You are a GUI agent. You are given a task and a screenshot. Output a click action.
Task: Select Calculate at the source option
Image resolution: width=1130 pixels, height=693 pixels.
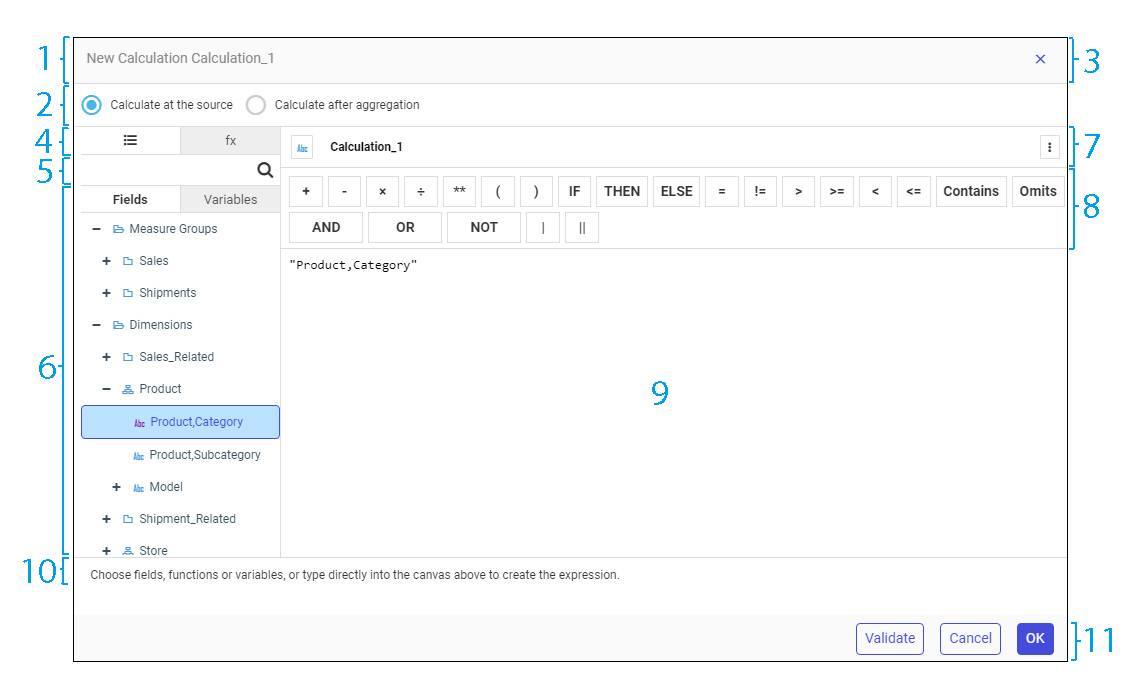click(x=92, y=105)
